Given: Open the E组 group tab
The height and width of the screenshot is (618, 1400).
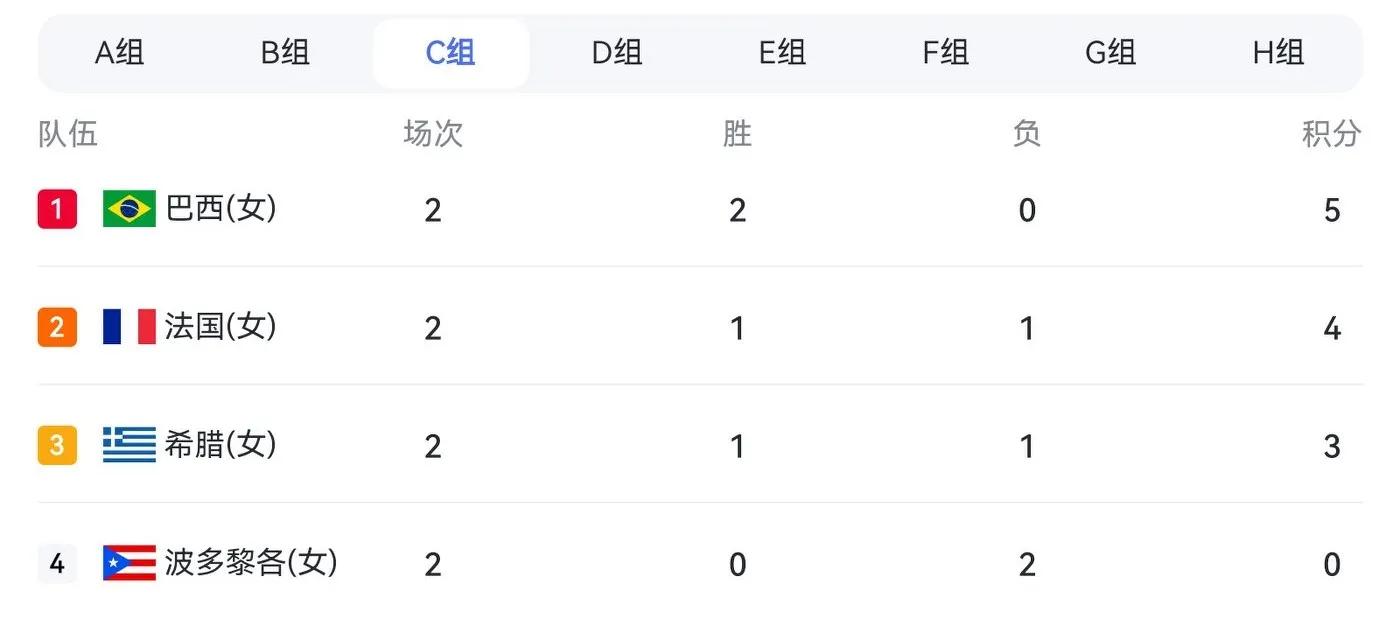Looking at the screenshot, I should click(x=782, y=53).
